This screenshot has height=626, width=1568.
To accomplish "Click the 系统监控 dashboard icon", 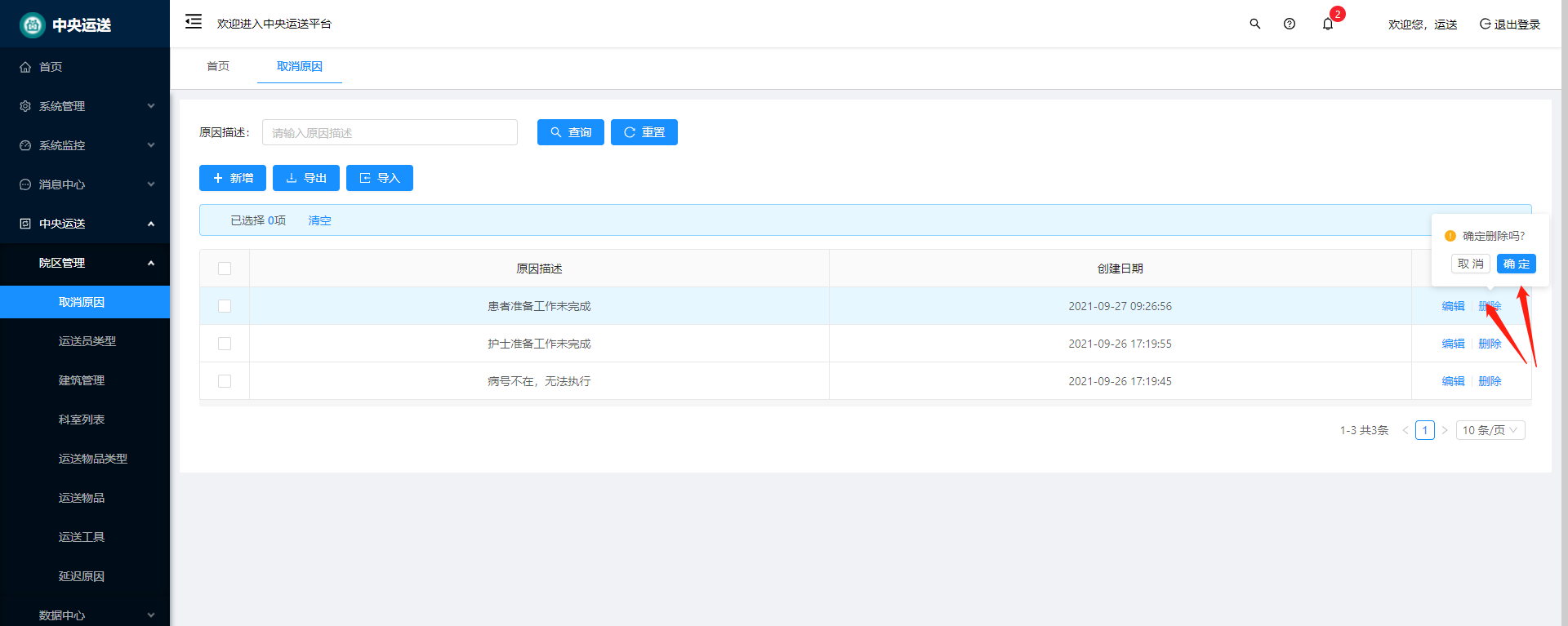I will pos(25,145).
